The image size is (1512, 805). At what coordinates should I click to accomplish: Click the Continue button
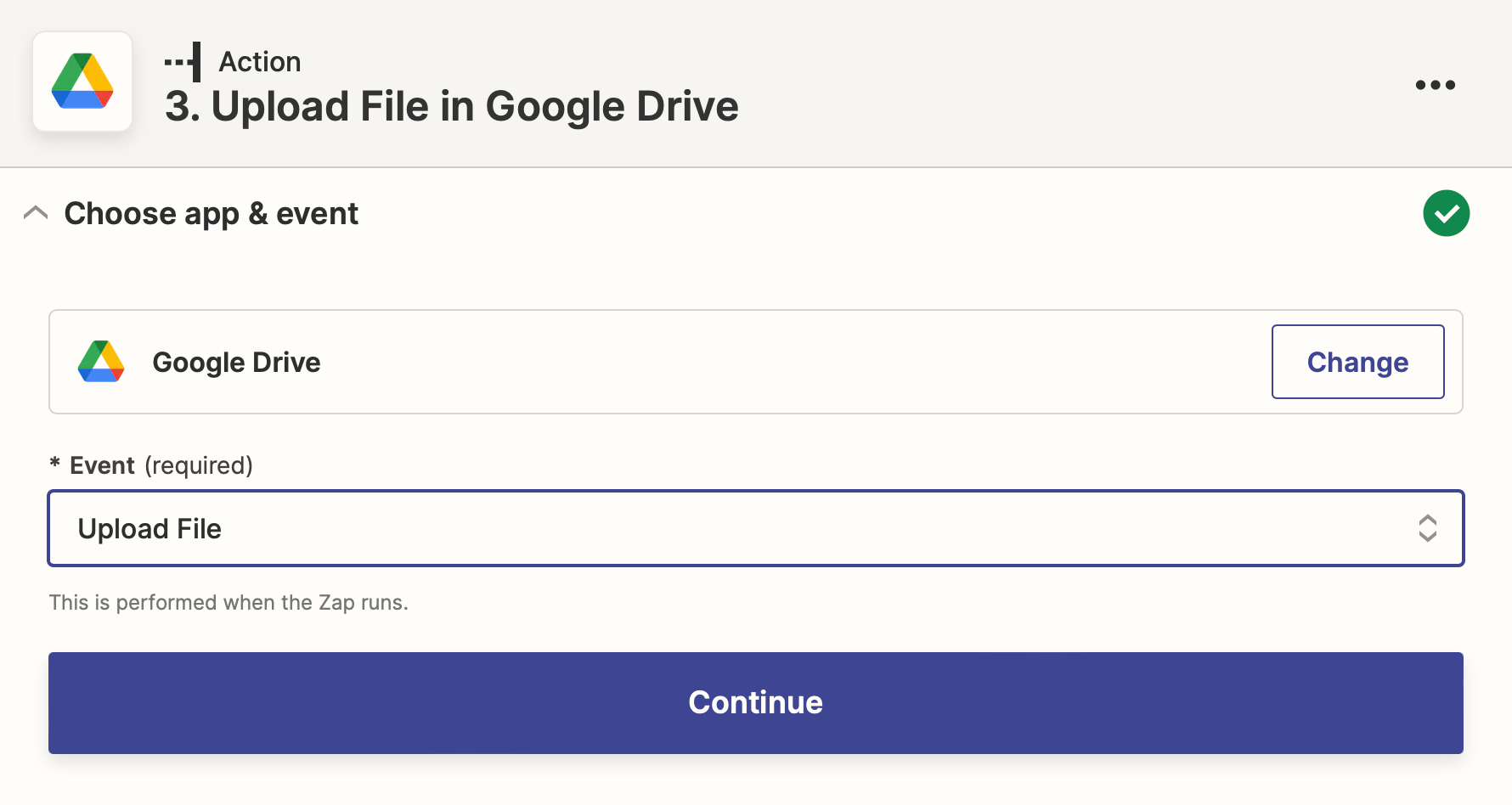point(756,703)
